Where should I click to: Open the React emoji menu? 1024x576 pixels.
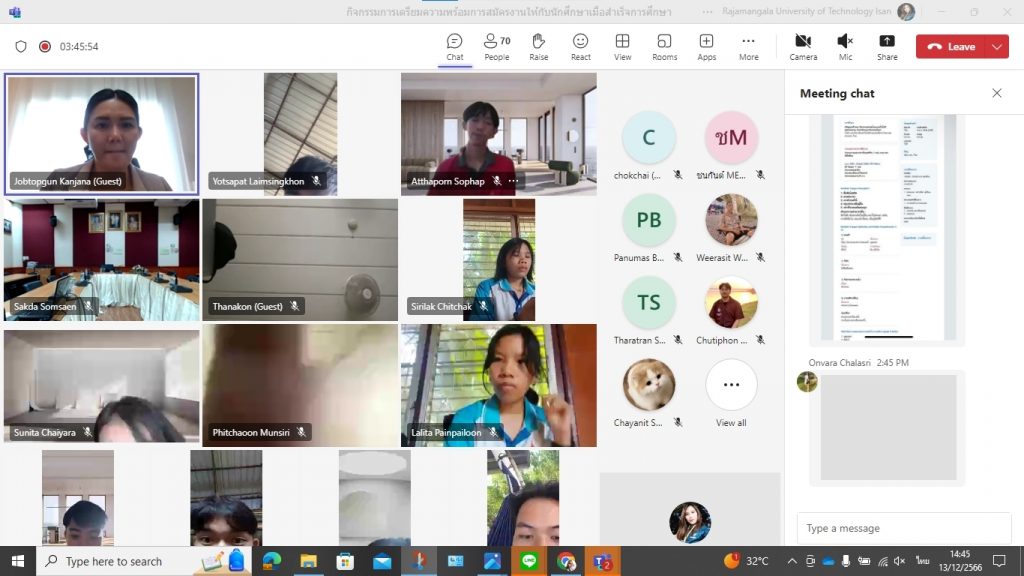pyautogui.click(x=580, y=46)
